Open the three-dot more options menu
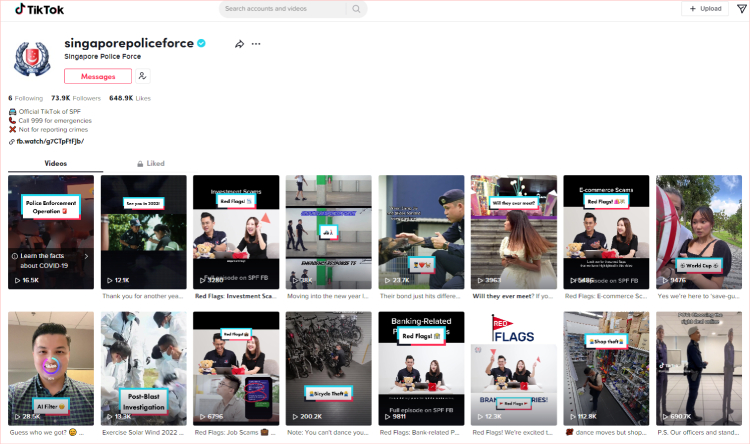Image resolution: width=750 pixels, height=444 pixels. (x=256, y=44)
